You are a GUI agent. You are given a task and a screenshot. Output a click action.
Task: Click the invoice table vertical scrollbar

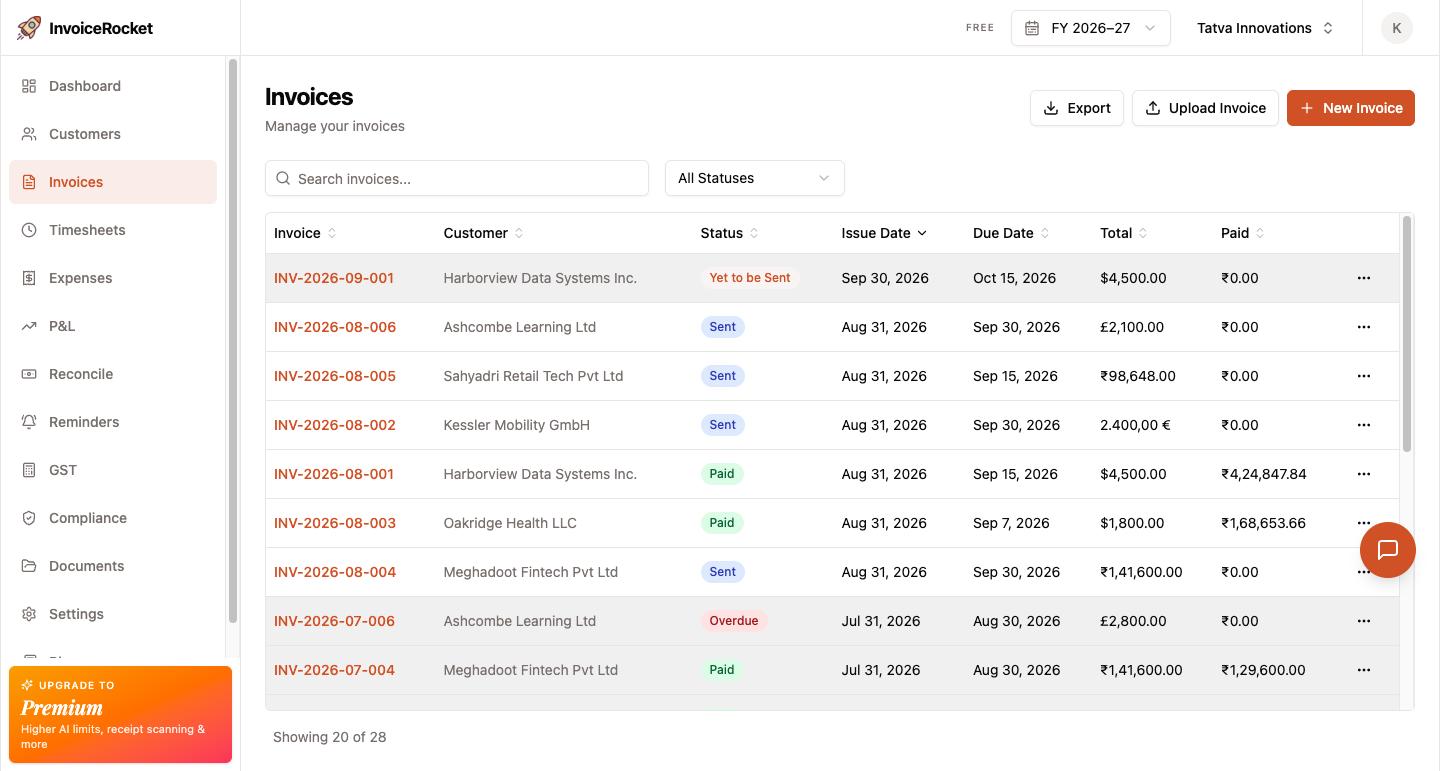point(1407,334)
